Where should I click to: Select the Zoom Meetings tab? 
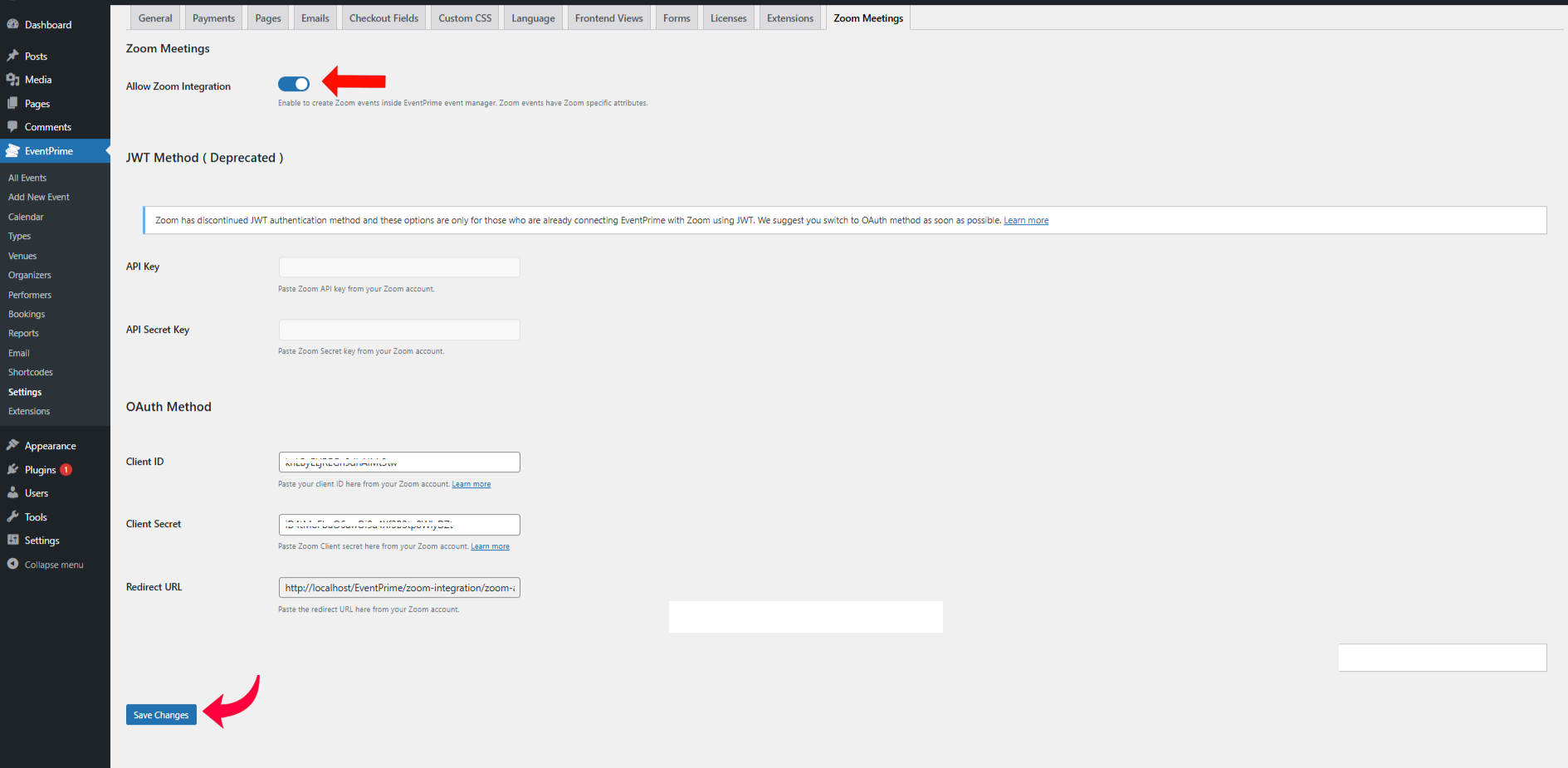[x=868, y=17]
